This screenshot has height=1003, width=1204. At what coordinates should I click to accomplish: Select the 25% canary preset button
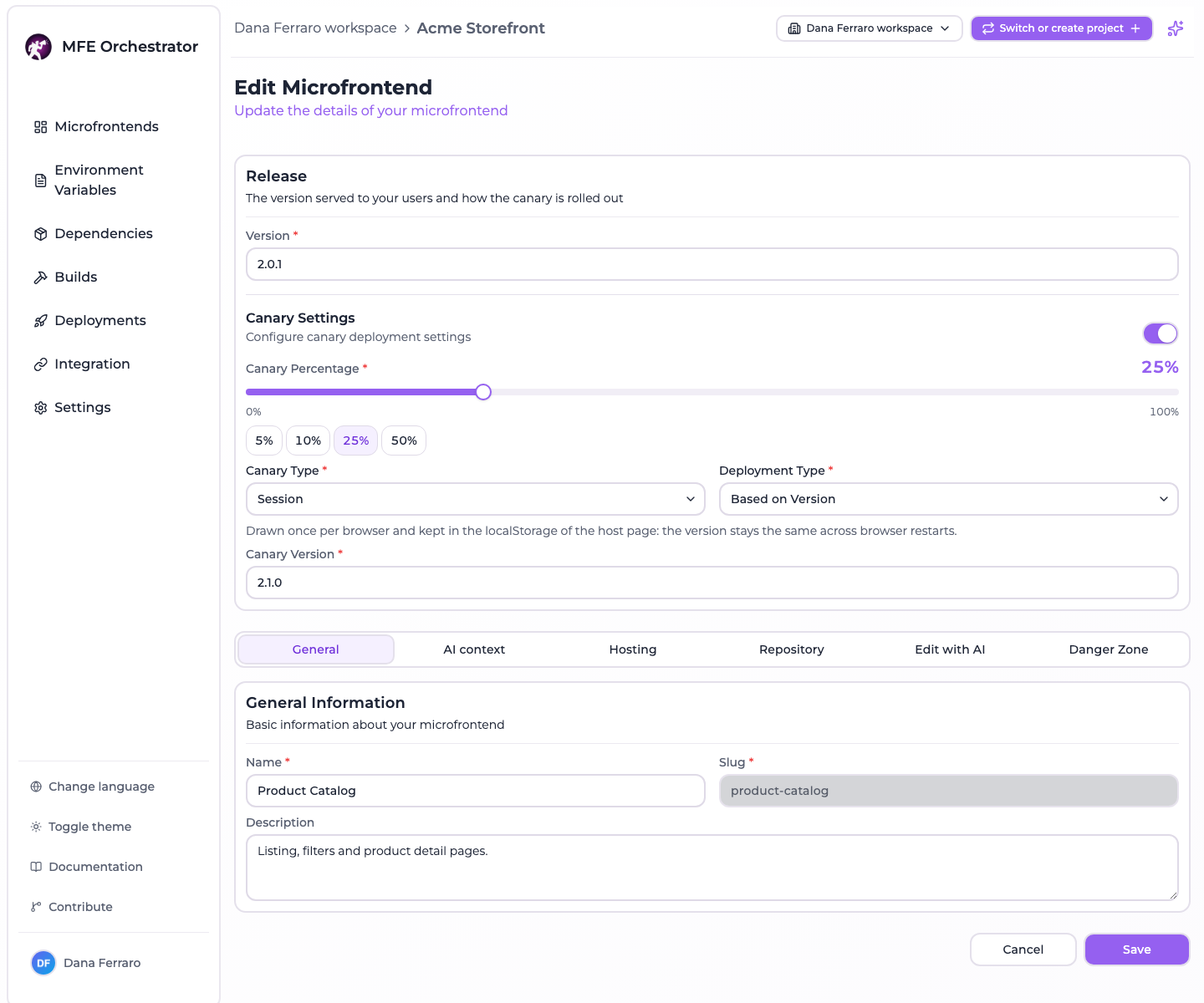[356, 440]
